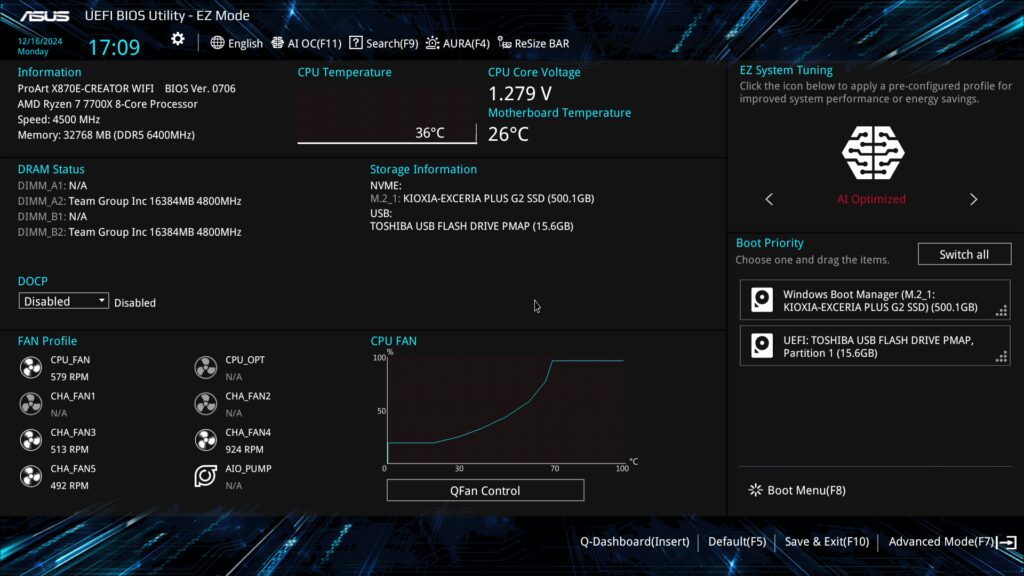Image resolution: width=1024 pixels, height=576 pixels.
Task: Click the CPU FAN curve graph
Action: 505,410
